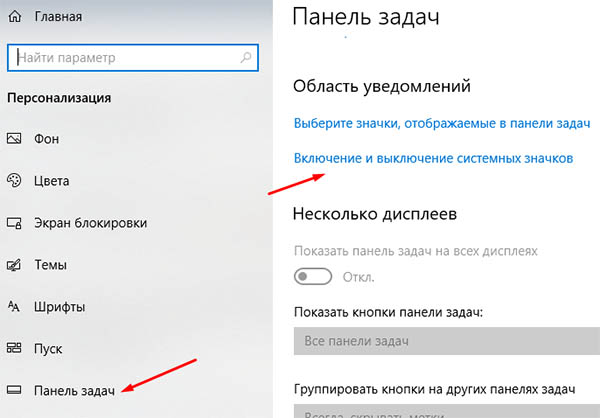Screen dimensions: 600x418
Task: Toggle Показать панель задач на всех дисплеях
Action: click(x=313, y=276)
